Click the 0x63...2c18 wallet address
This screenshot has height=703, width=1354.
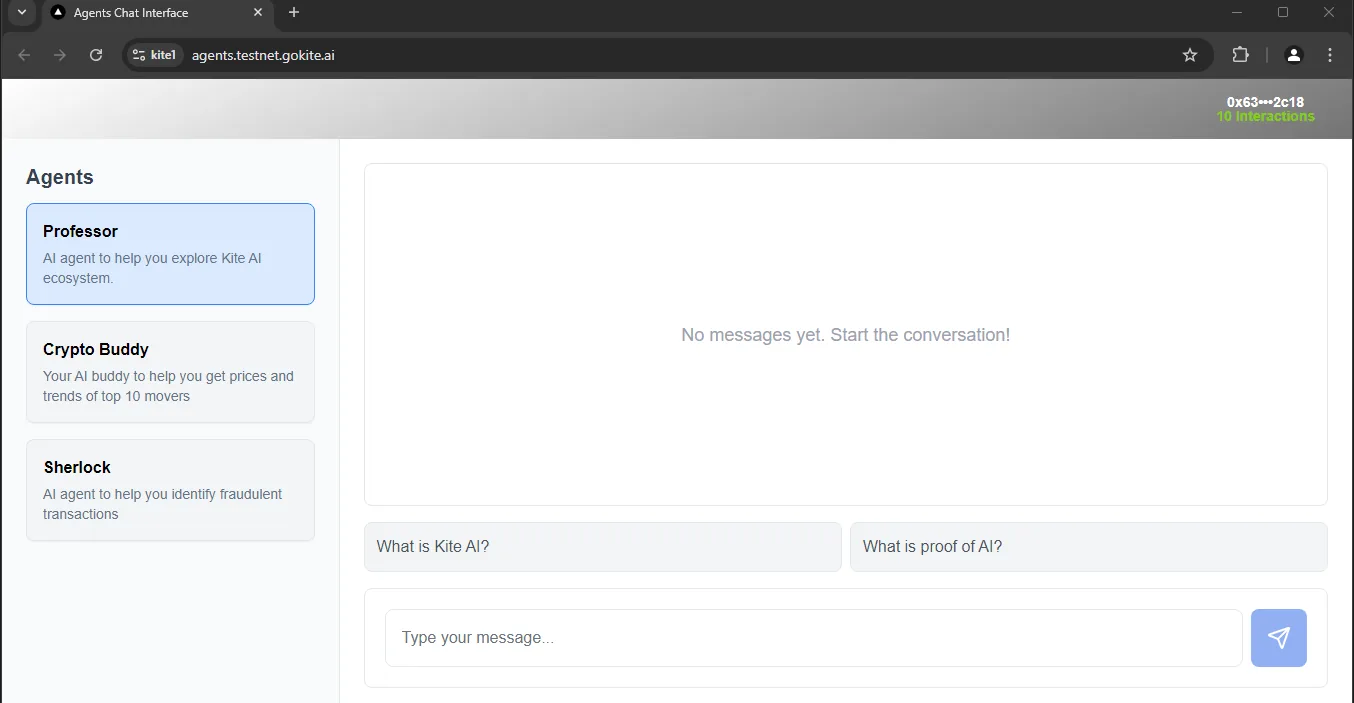coord(1264,101)
